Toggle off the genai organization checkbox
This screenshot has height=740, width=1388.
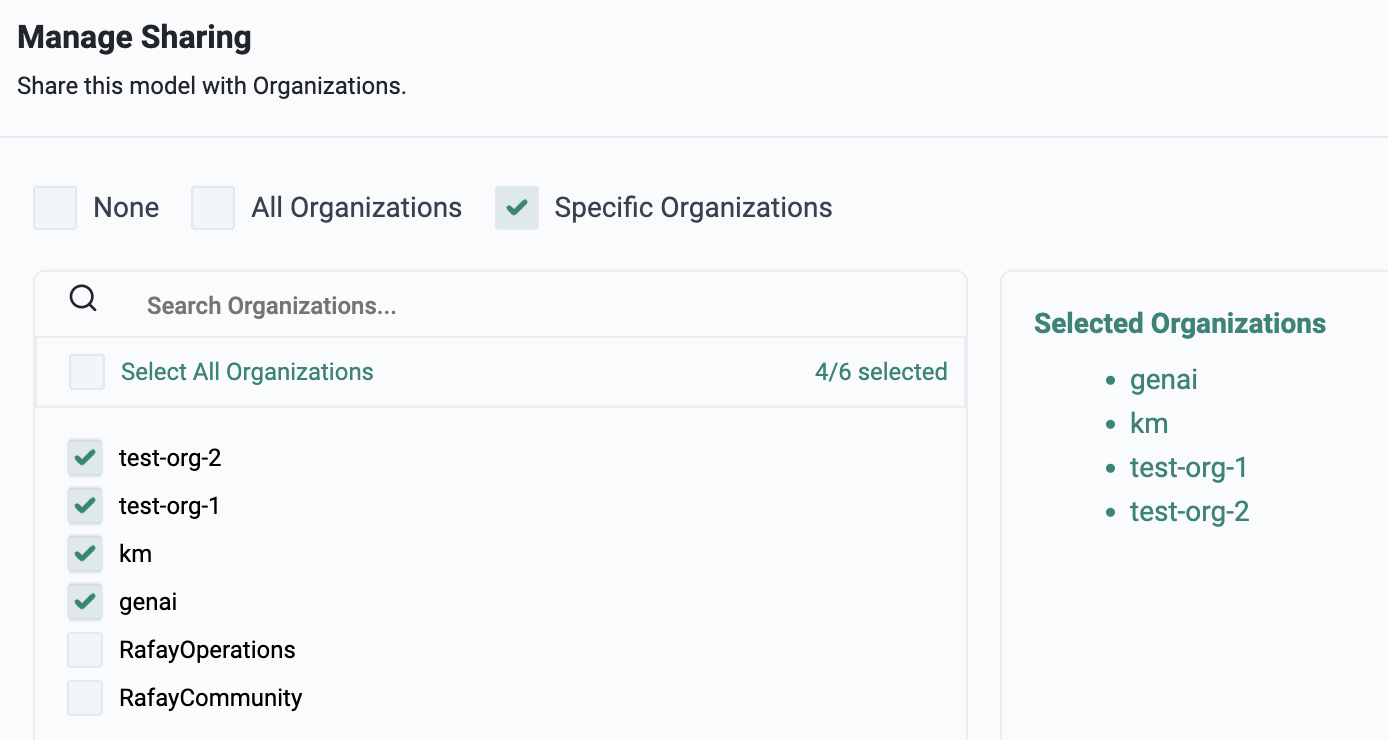click(x=85, y=602)
